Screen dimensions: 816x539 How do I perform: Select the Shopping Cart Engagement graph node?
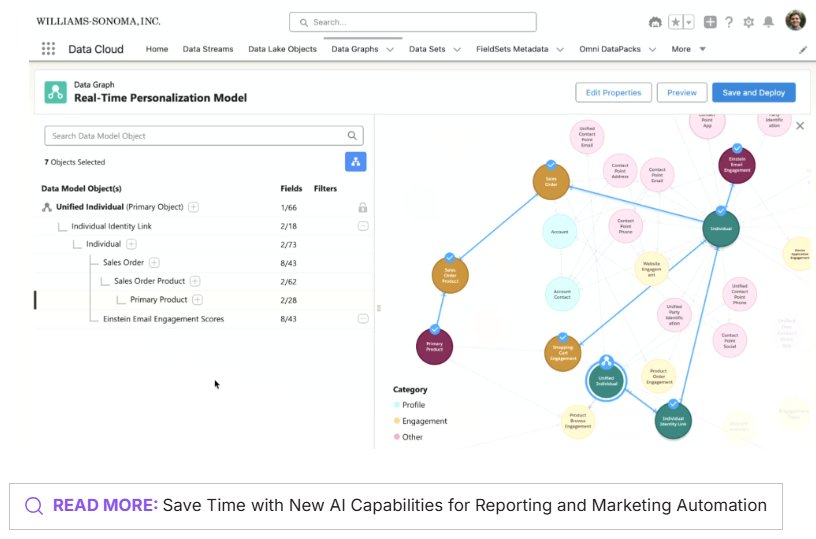[x=563, y=353]
